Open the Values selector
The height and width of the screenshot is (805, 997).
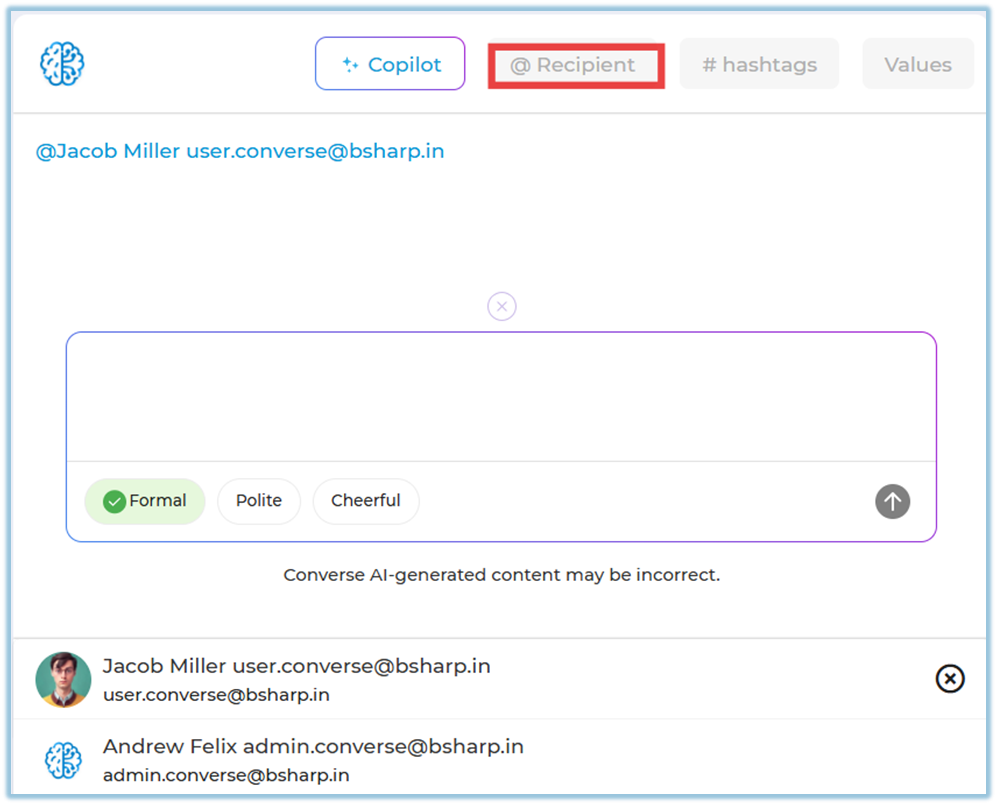point(917,65)
